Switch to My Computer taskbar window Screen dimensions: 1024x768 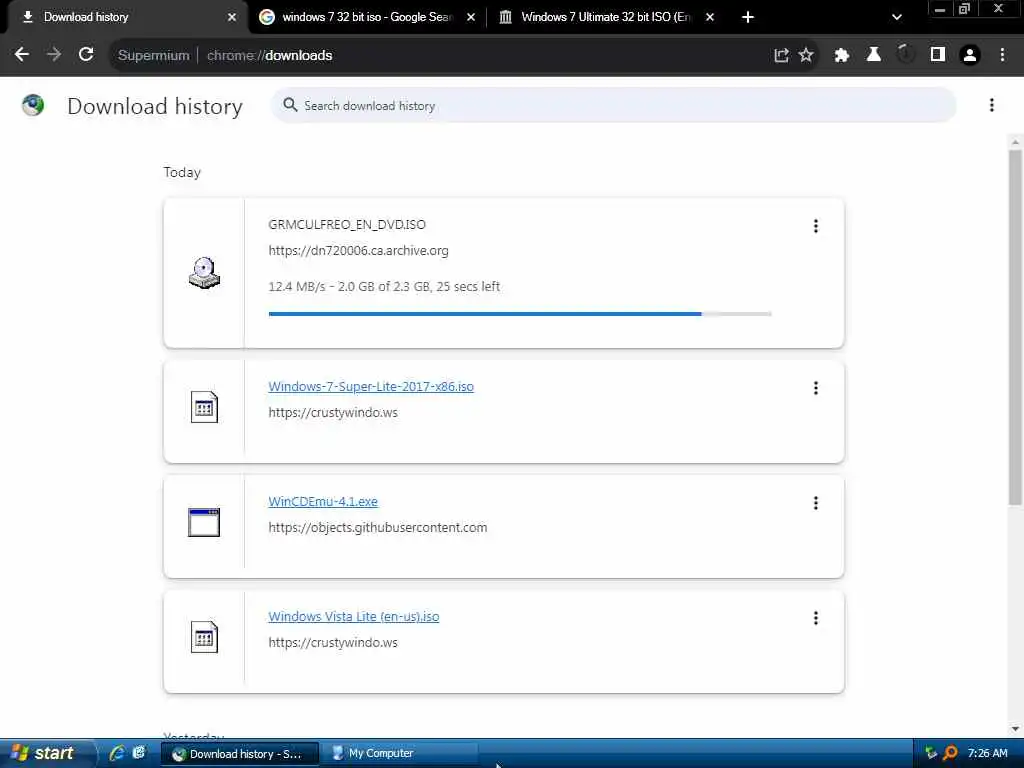click(400, 753)
